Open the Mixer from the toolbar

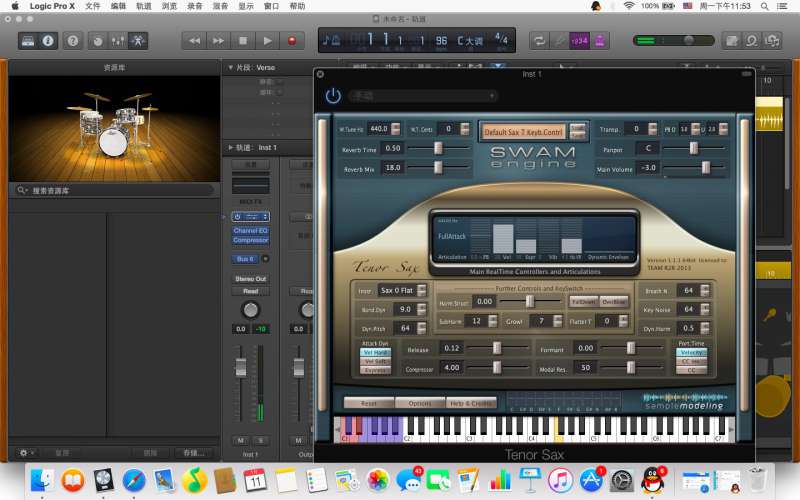[x=118, y=41]
